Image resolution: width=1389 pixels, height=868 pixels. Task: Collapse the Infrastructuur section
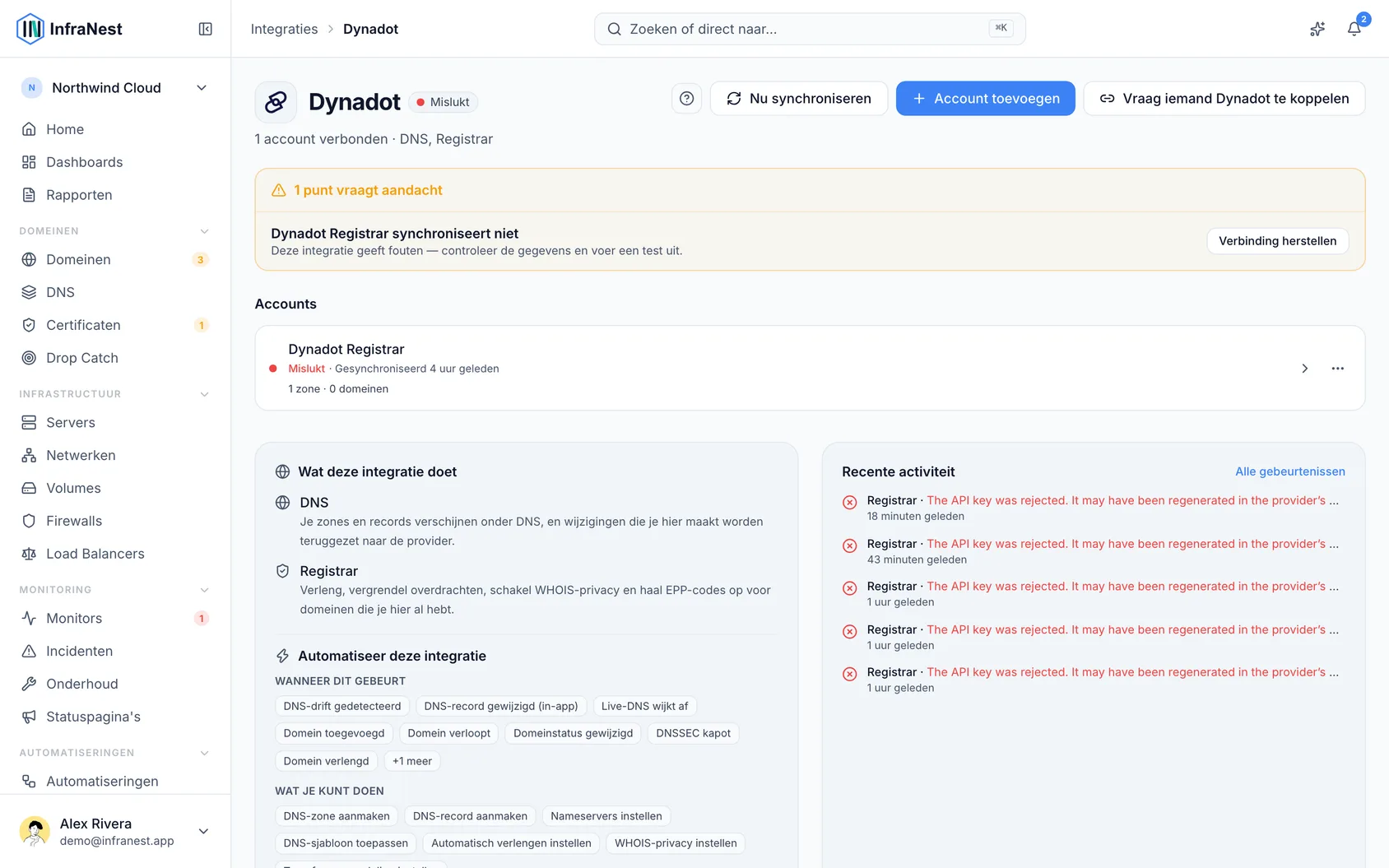(x=115, y=394)
